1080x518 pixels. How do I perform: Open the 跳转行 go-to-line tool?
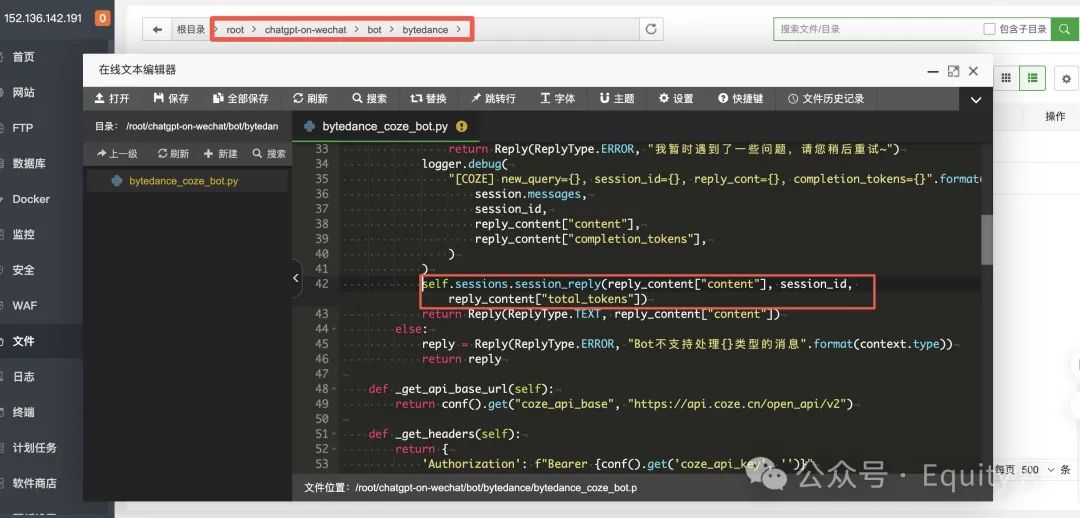click(x=493, y=99)
